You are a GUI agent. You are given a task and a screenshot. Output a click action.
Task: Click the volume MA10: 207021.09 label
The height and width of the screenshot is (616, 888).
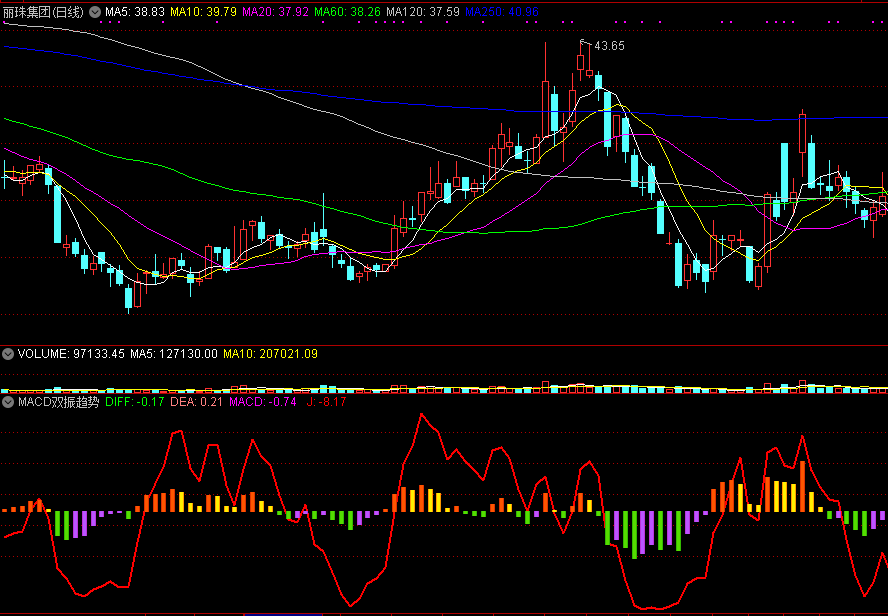tap(270, 354)
